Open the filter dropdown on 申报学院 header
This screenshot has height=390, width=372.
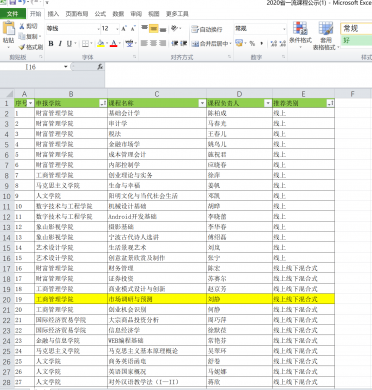point(103,103)
